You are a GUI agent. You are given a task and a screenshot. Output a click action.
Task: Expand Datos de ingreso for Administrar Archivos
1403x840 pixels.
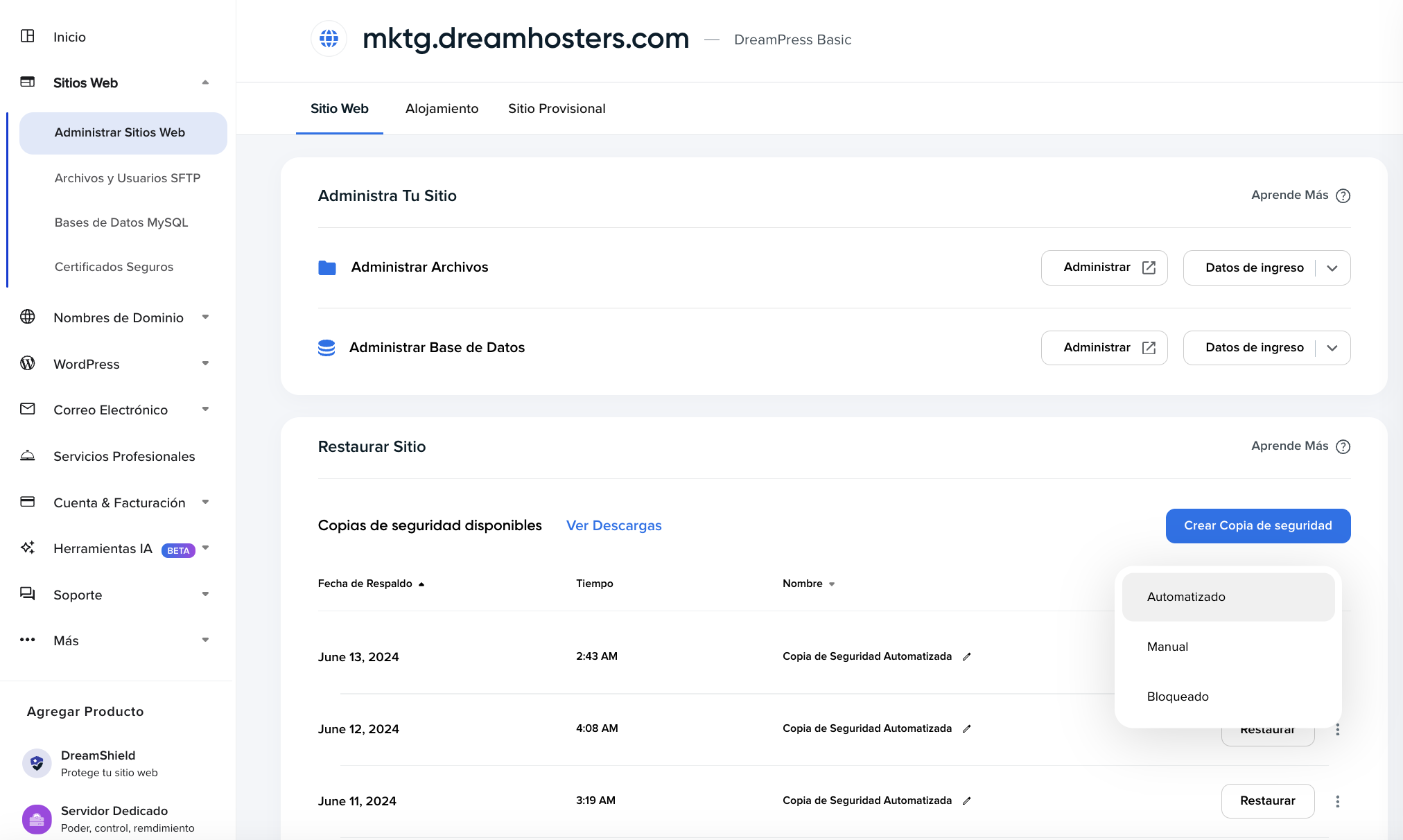point(1332,268)
